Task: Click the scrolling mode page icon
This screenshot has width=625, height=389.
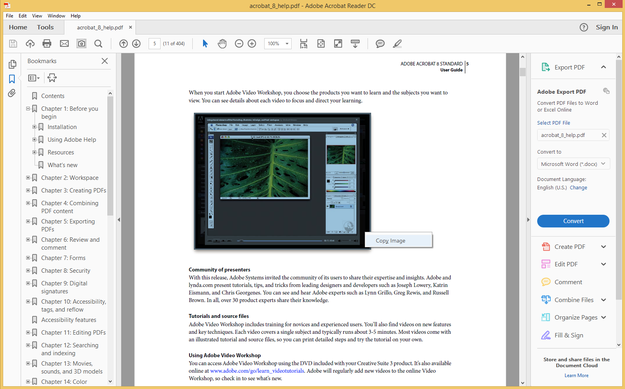Action: pyautogui.click(x=304, y=44)
